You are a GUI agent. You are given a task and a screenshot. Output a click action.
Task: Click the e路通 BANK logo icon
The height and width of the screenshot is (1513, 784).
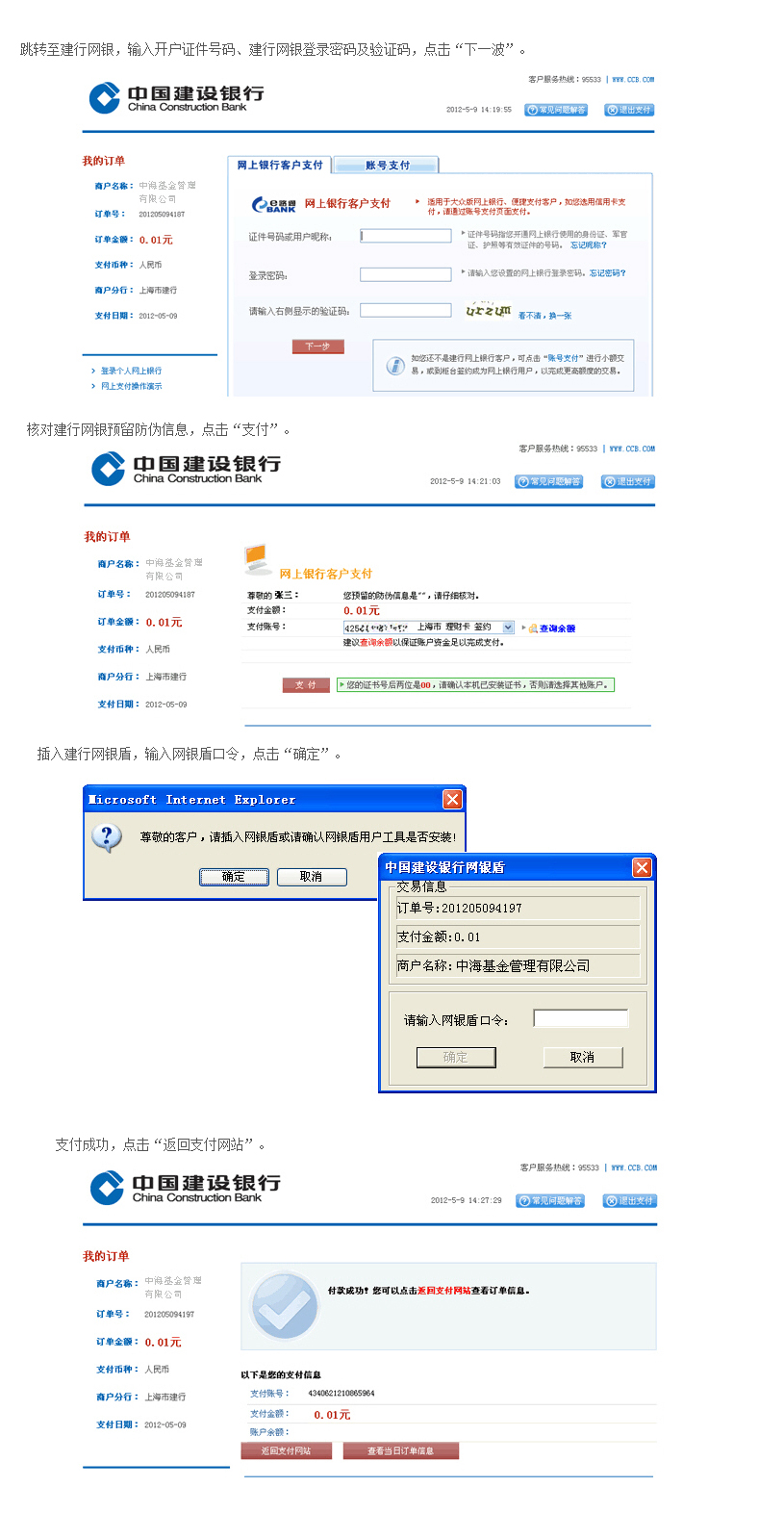[x=274, y=204]
